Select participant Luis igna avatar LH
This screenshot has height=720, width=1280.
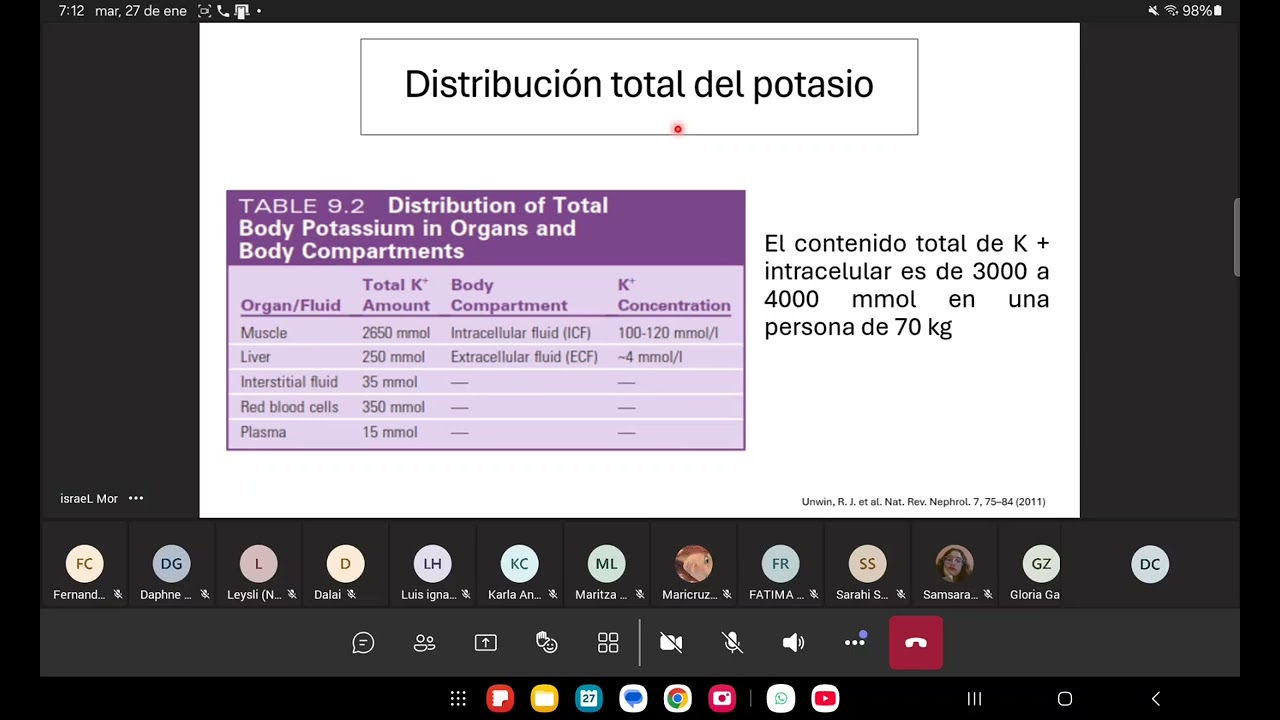432,564
